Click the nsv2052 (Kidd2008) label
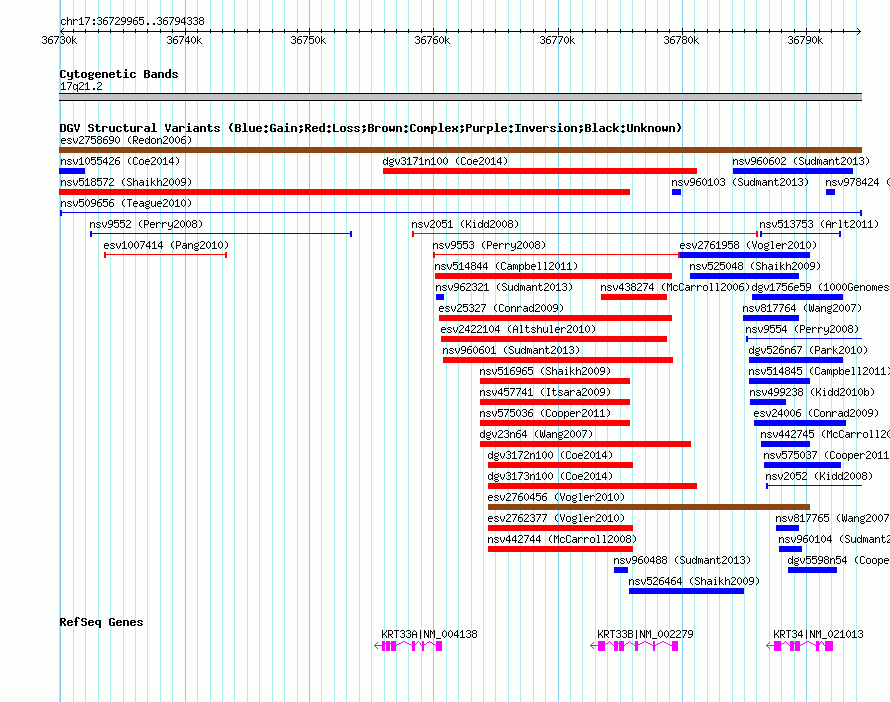 click(x=819, y=476)
